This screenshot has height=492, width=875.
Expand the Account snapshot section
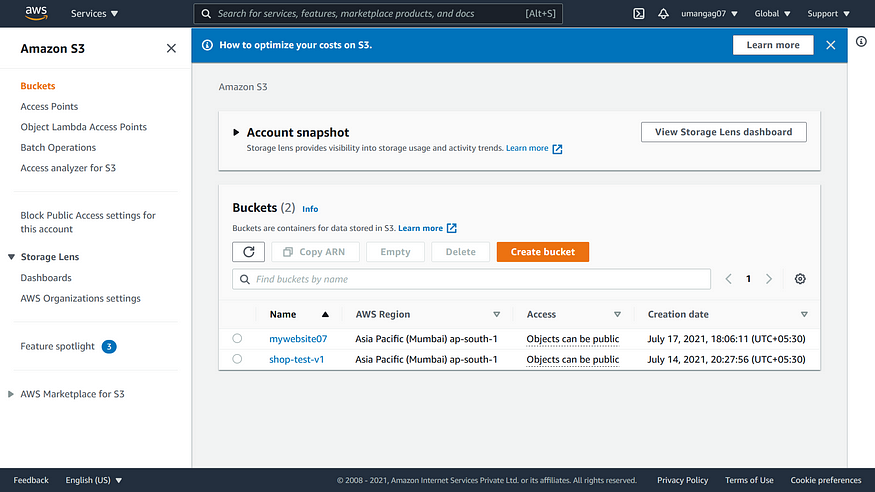[236, 132]
